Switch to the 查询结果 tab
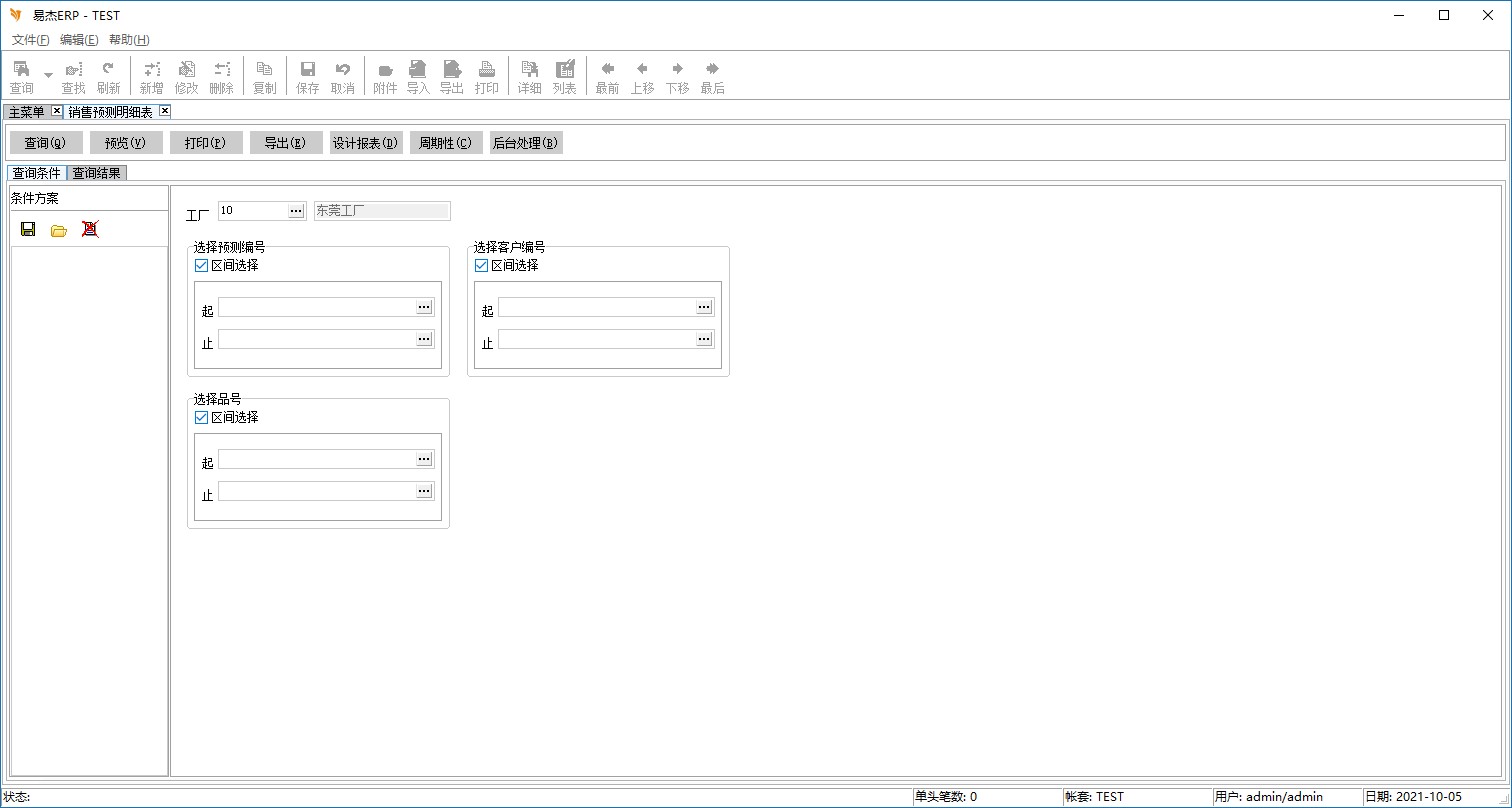This screenshot has width=1512, height=808. [x=96, y=173]
